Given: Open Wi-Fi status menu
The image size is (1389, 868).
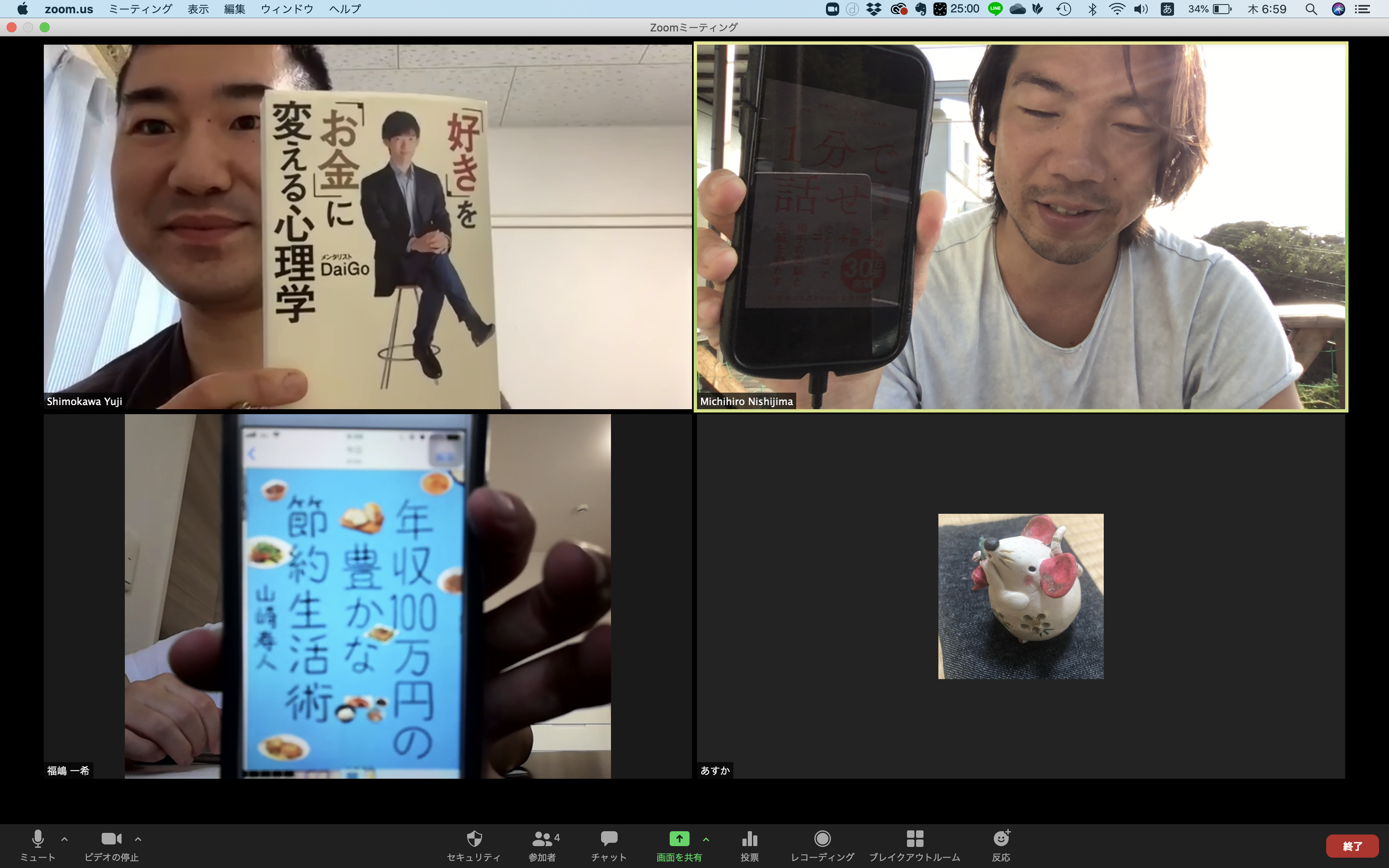Looking at the screenshot, I should tap(1117, 9).
